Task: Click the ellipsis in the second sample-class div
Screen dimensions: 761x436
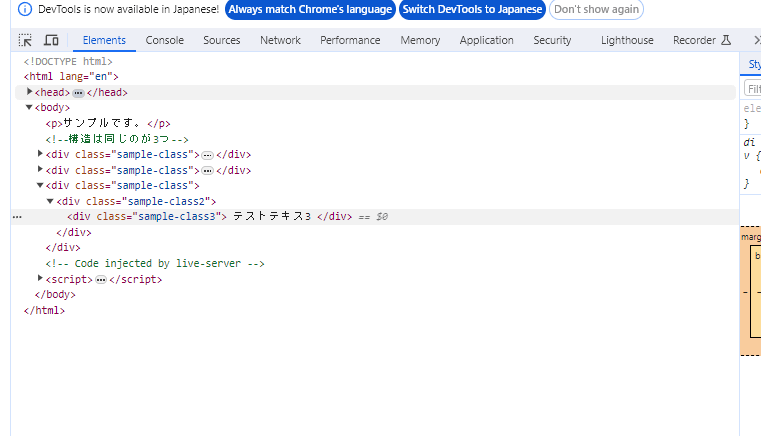Action: click(207, 171)
